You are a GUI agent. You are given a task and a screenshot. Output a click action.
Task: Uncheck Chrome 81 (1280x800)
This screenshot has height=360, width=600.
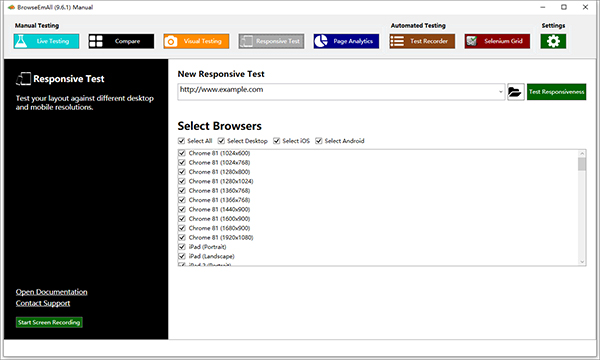pyautogui.click(x=182, y=172)
